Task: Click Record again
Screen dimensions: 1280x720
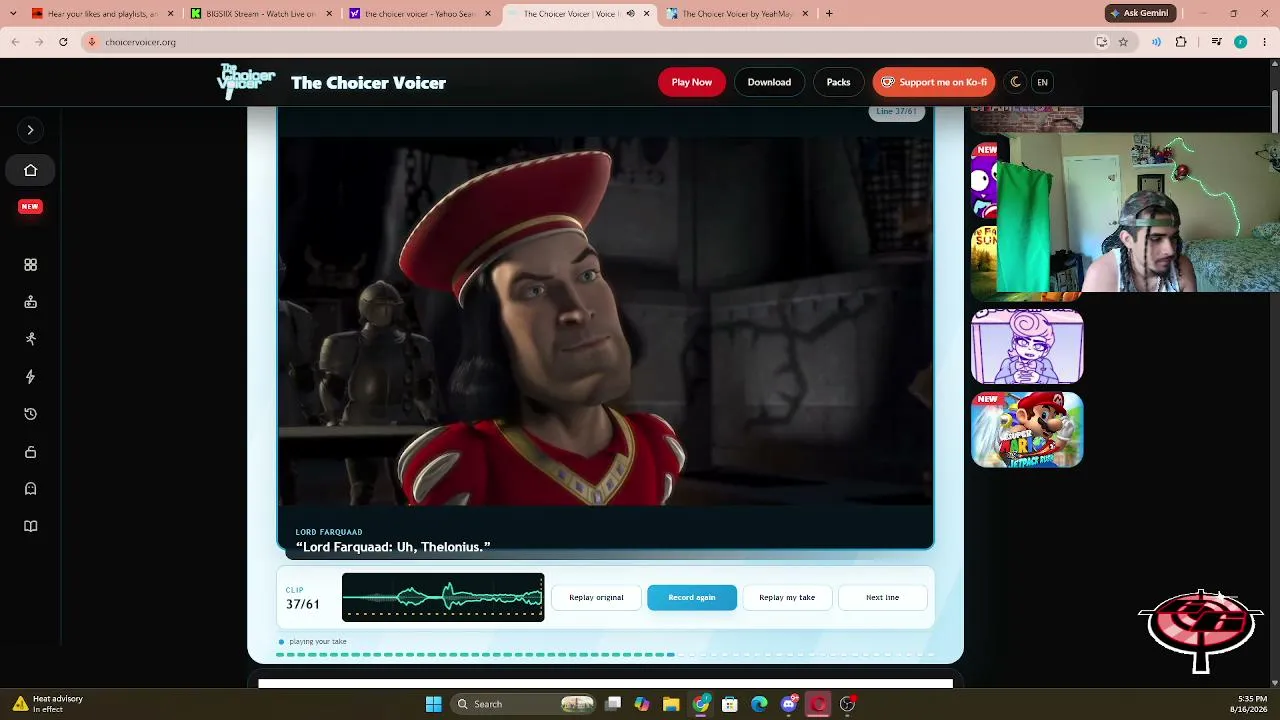Action: click(x=692, y=597)
